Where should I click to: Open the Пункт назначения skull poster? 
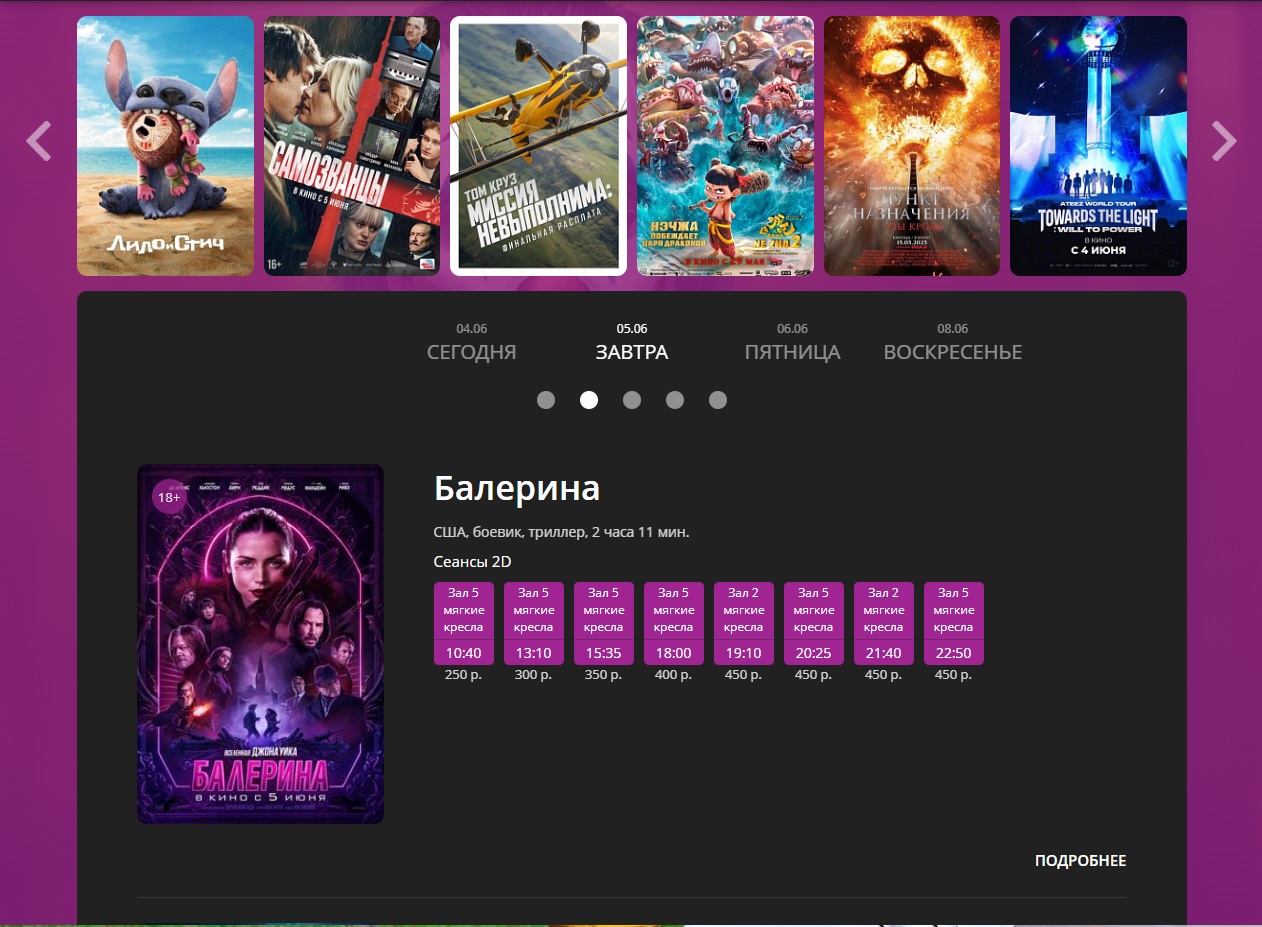tap(912, 146)
